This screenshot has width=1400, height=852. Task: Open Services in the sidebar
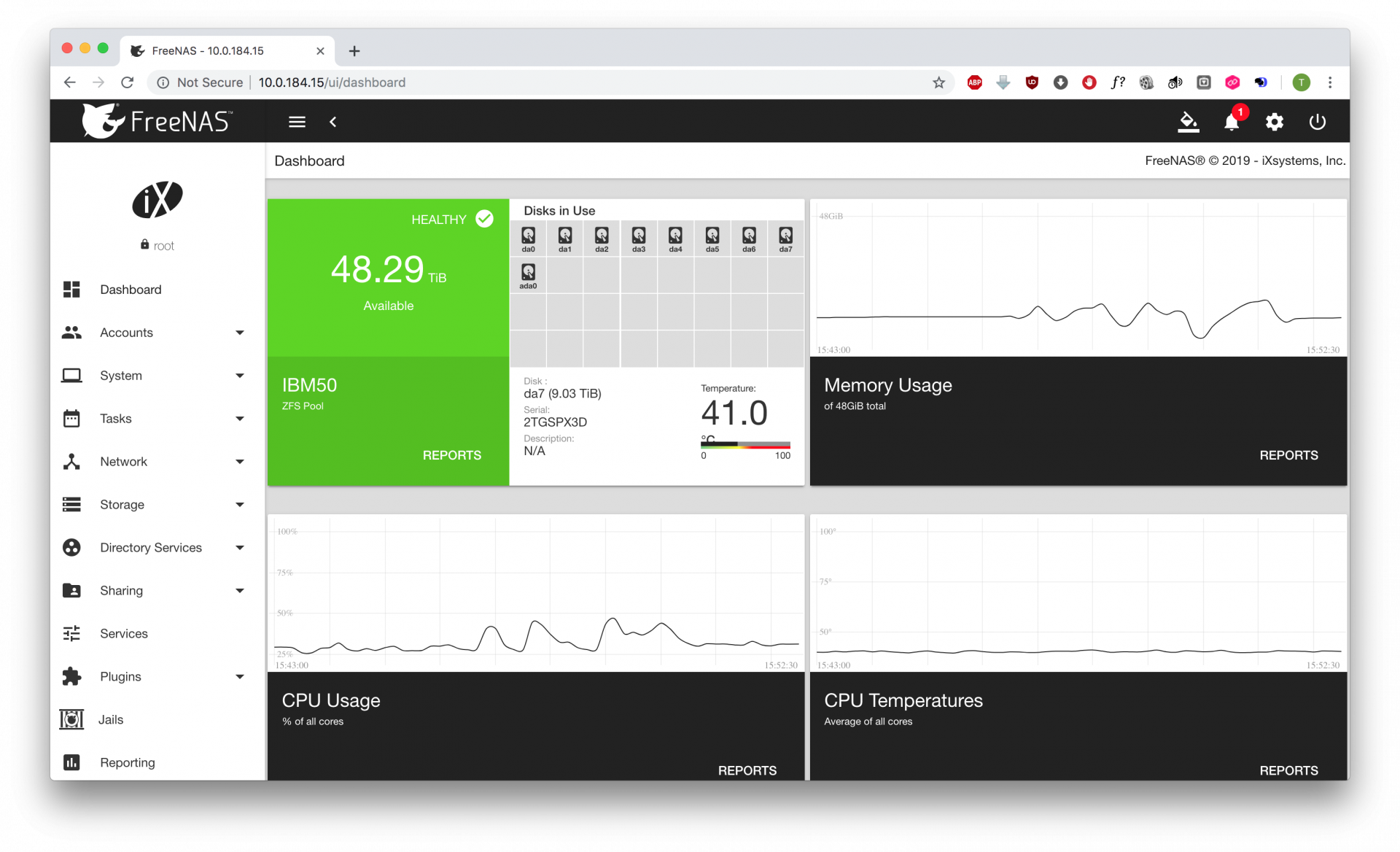point(157,634)
